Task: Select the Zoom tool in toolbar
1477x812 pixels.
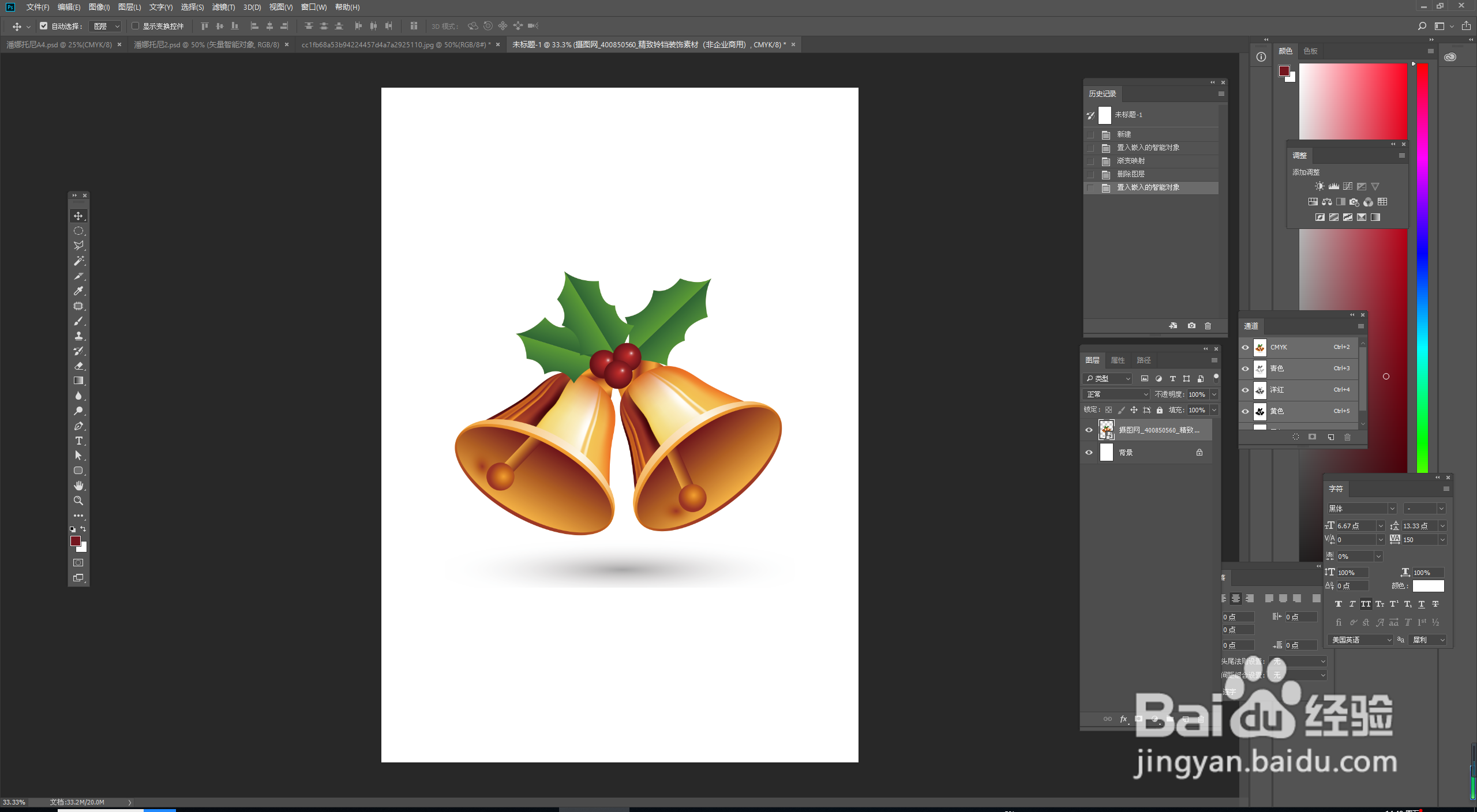Action: point(78,501)
